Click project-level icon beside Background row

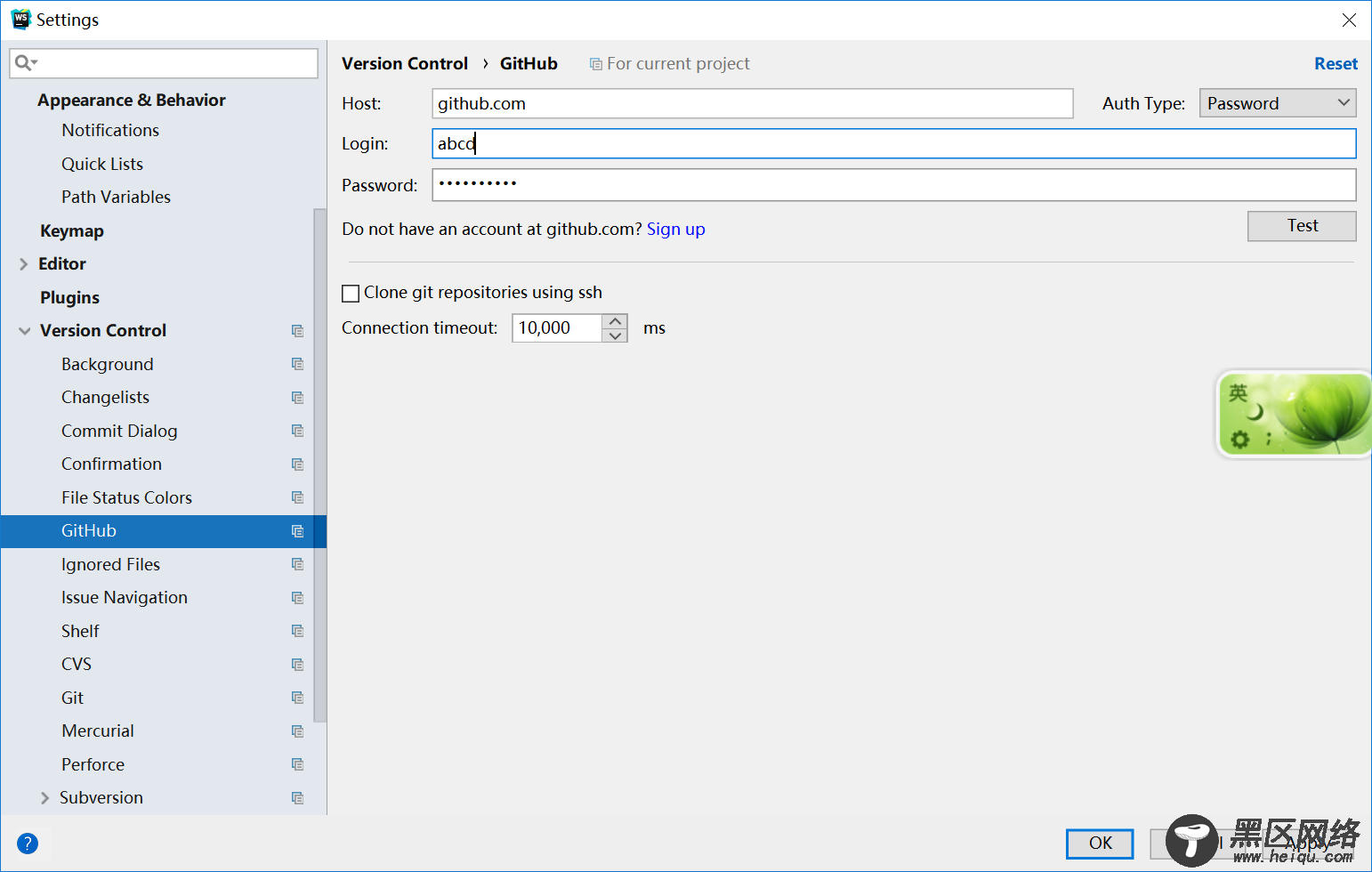298,364
